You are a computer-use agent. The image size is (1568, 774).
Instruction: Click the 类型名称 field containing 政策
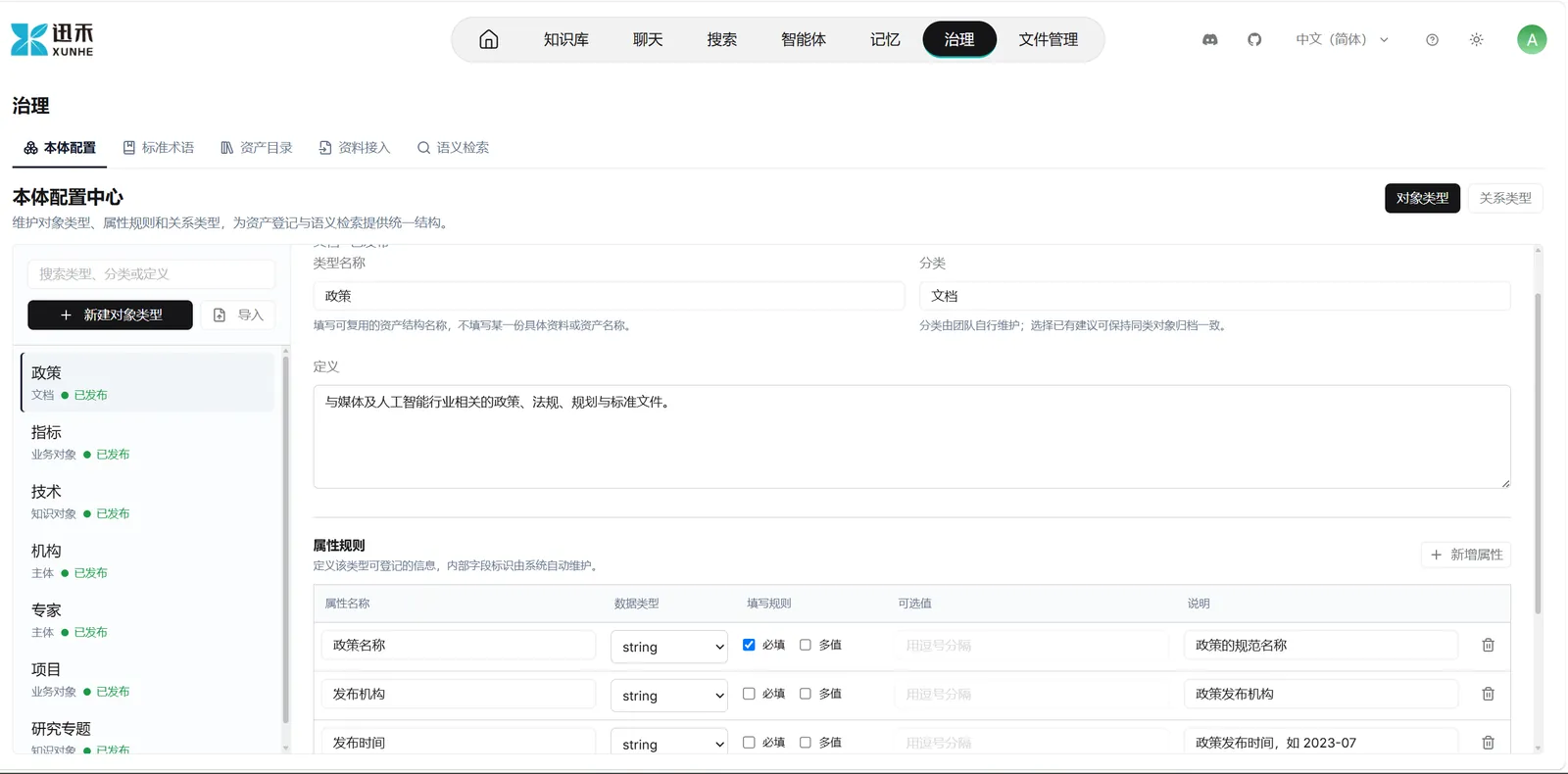point(609,296)
